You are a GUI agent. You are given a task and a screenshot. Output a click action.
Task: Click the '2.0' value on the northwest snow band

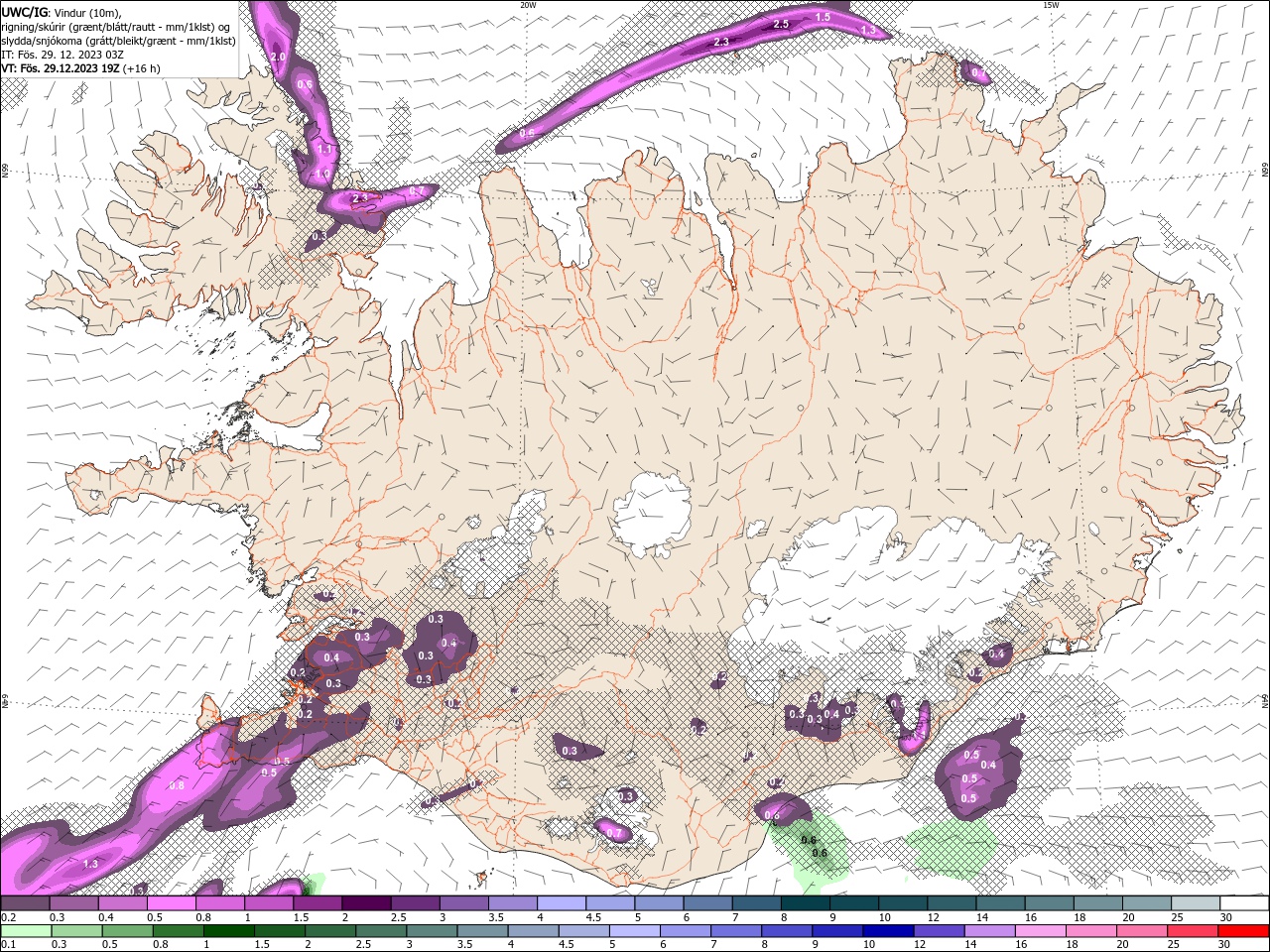[x=278, y=58]
